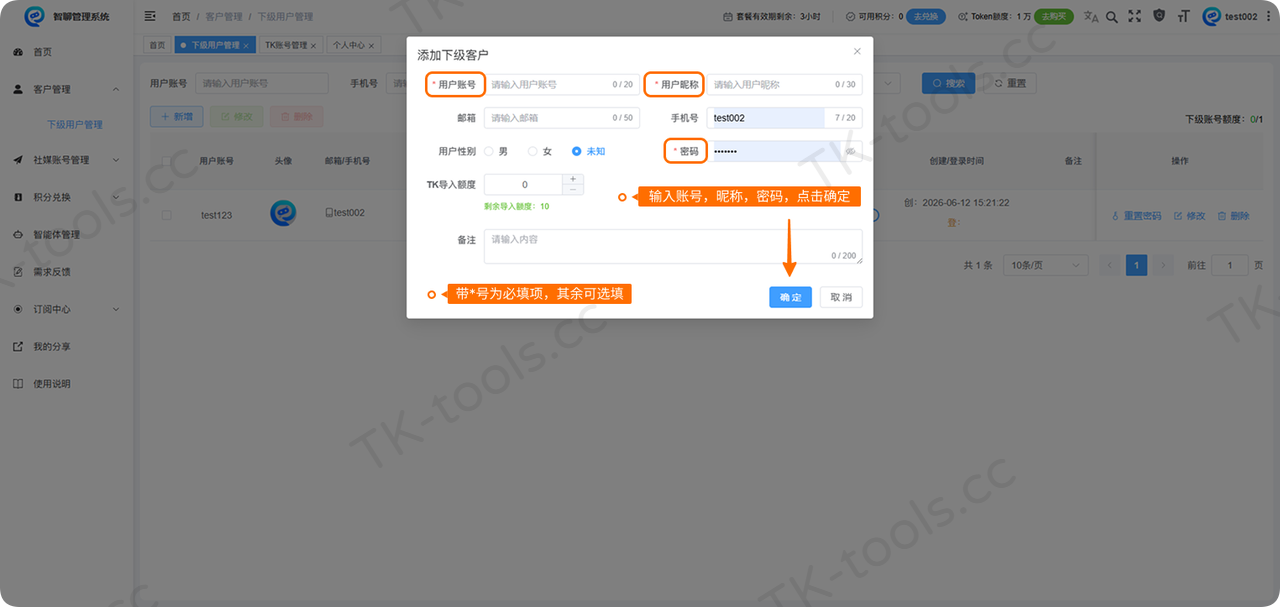Click the 重置 reset button
The image size is (1280, 607).
pos(1010,83)
